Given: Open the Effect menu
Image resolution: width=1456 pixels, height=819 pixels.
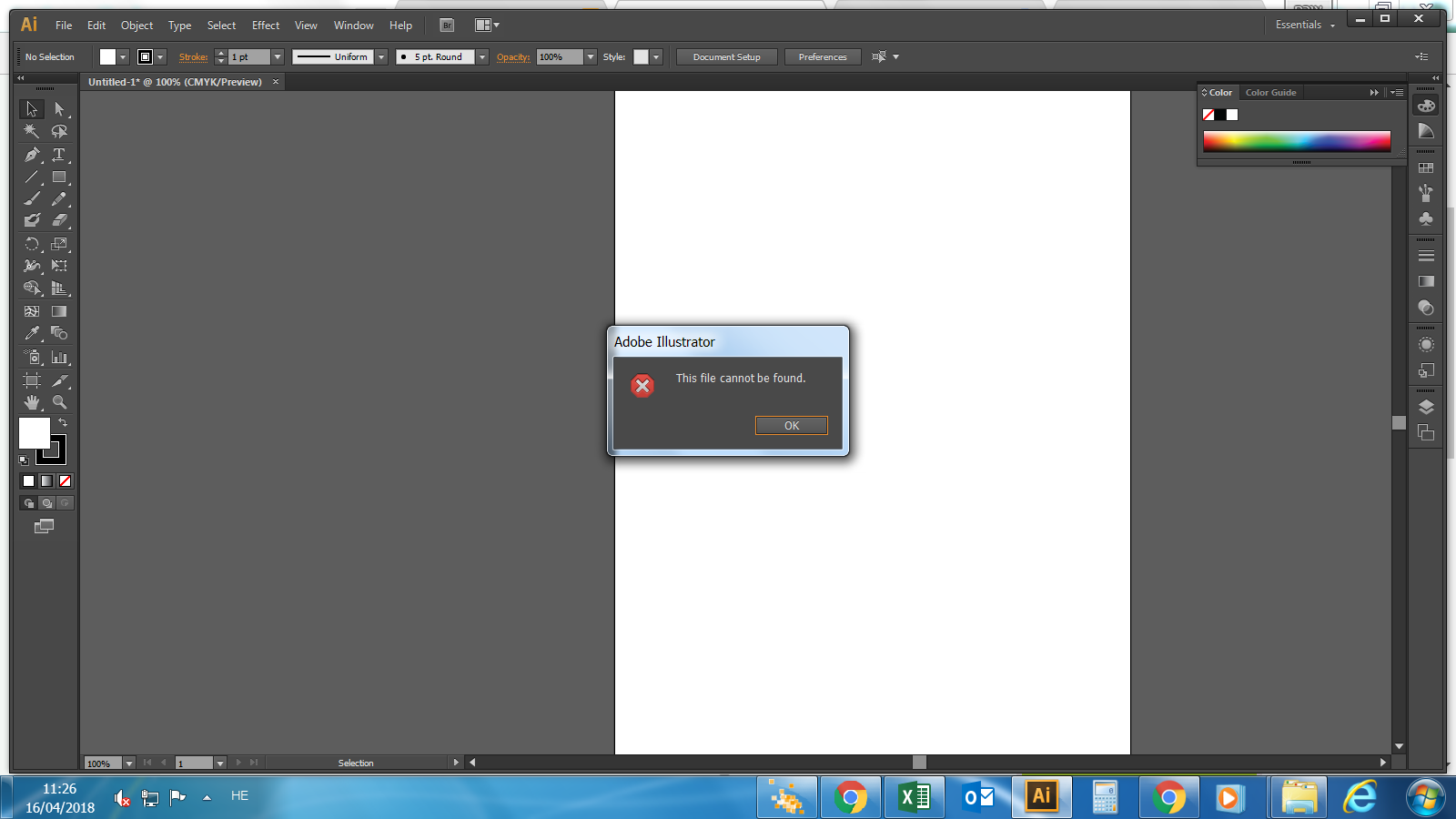Looking at the screenshot, I should [266, 25].
